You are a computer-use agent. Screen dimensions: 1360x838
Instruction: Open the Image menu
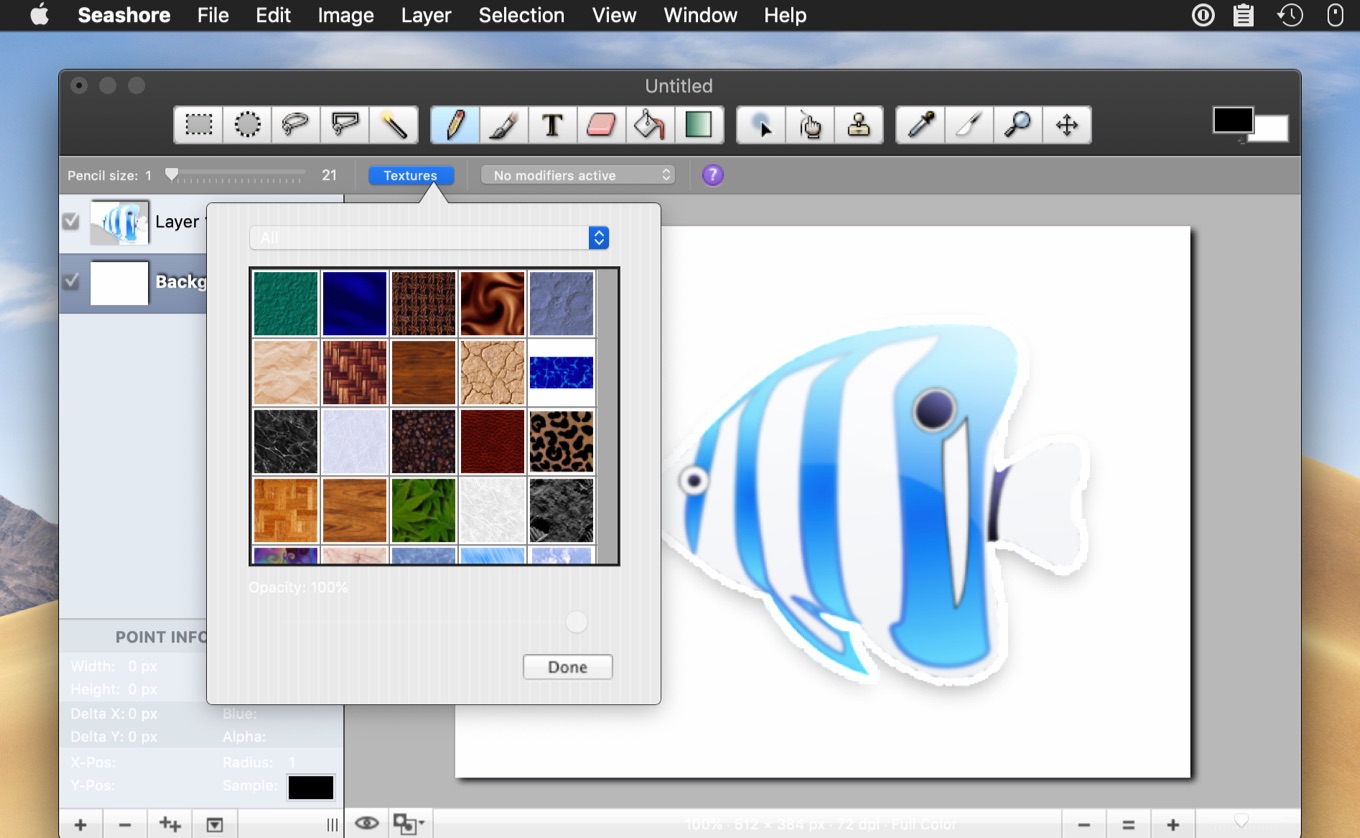tap(346, 15)
